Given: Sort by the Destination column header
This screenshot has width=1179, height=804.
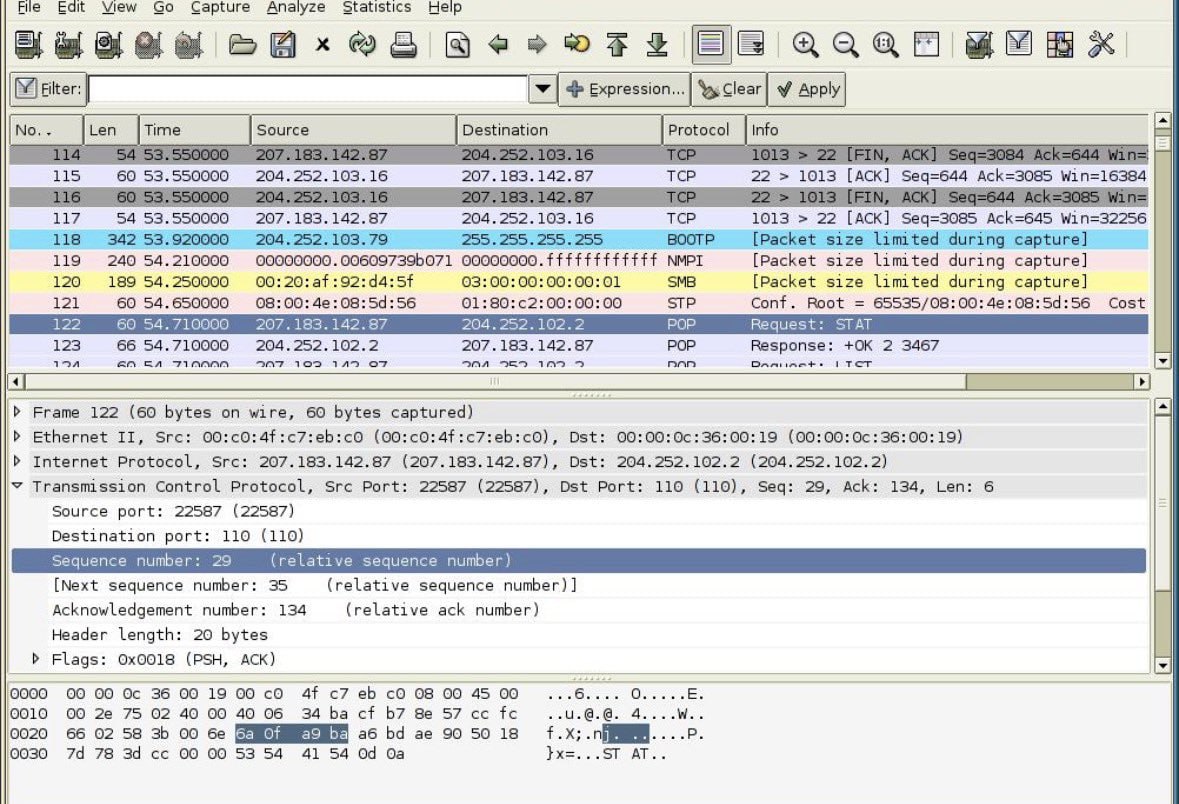Looking at the screenshot, I should 559,129.
